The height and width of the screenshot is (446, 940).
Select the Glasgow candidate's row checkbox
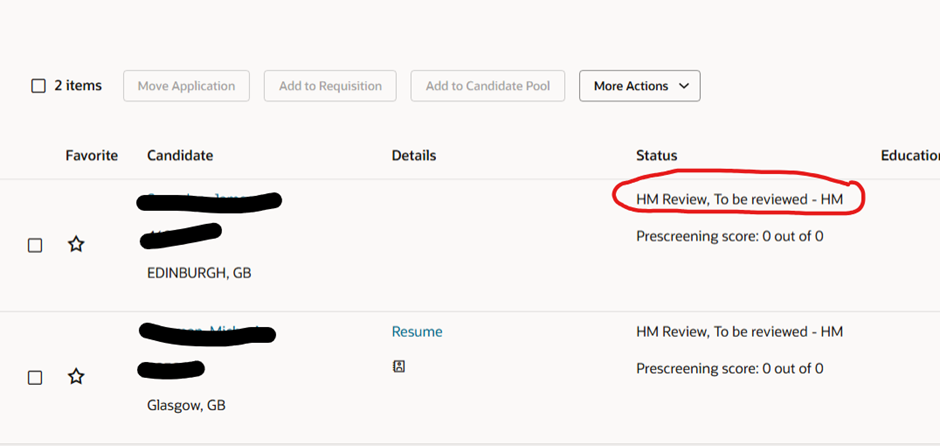coord(35,378)
